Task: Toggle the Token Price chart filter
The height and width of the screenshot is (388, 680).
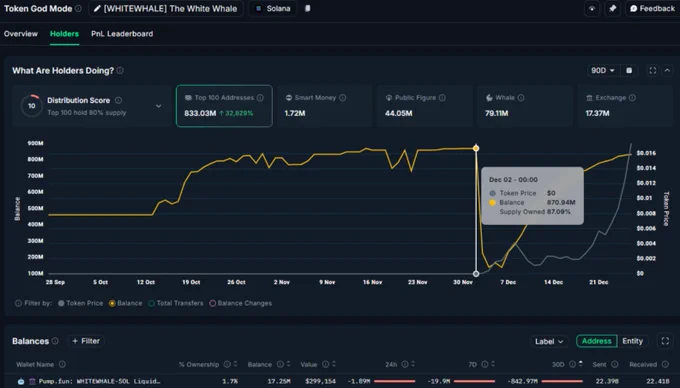Action: click(x=81, y=303)
